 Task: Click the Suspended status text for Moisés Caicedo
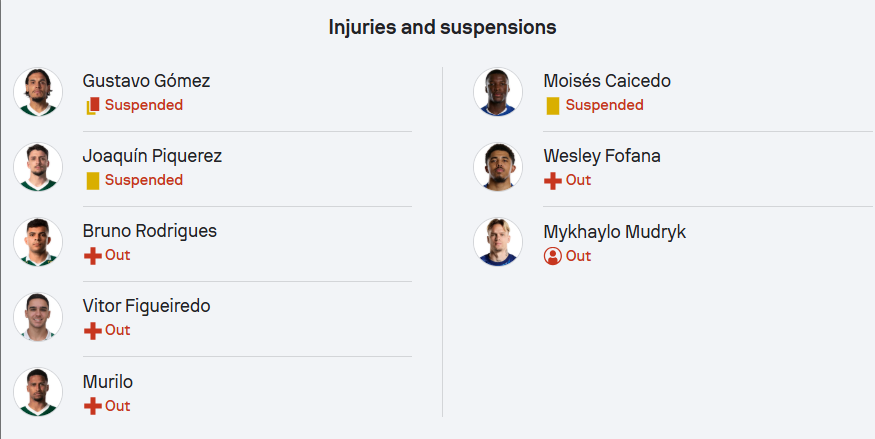point(604,105)
